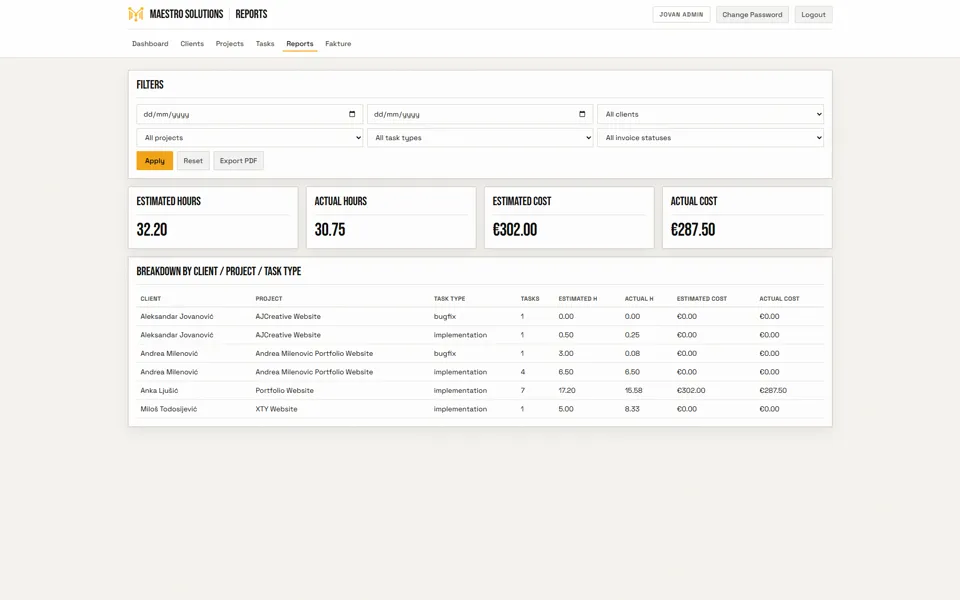Viewport: 960px width, 600px height.
Task: Click the FILTERS panel heading
Action: [x=150, y=84]
